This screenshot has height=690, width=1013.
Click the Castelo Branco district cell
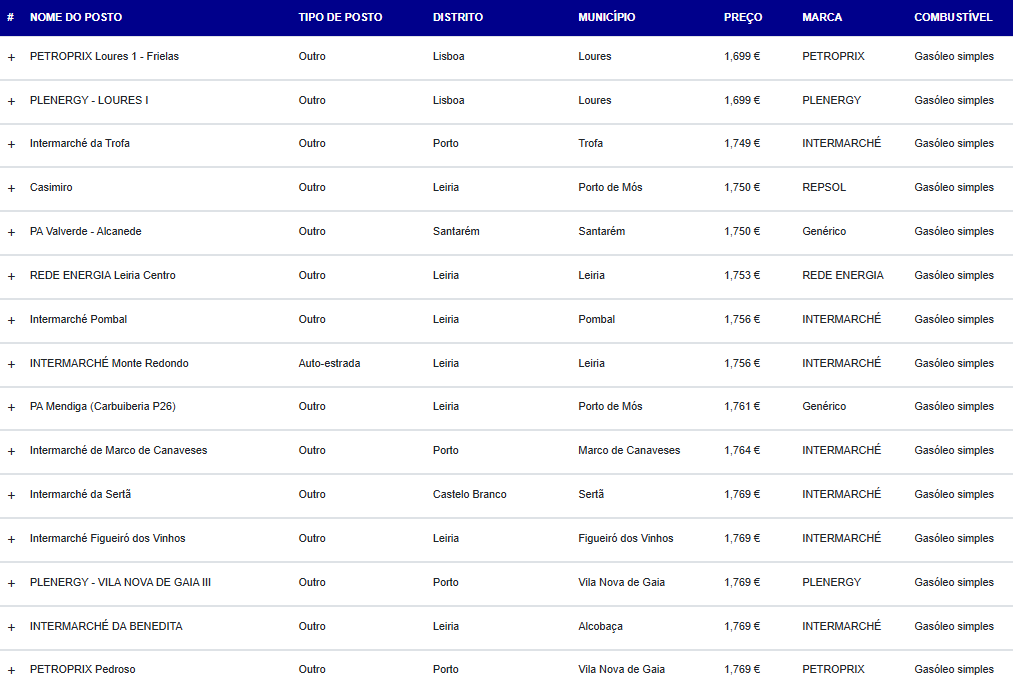coord(470,494)
